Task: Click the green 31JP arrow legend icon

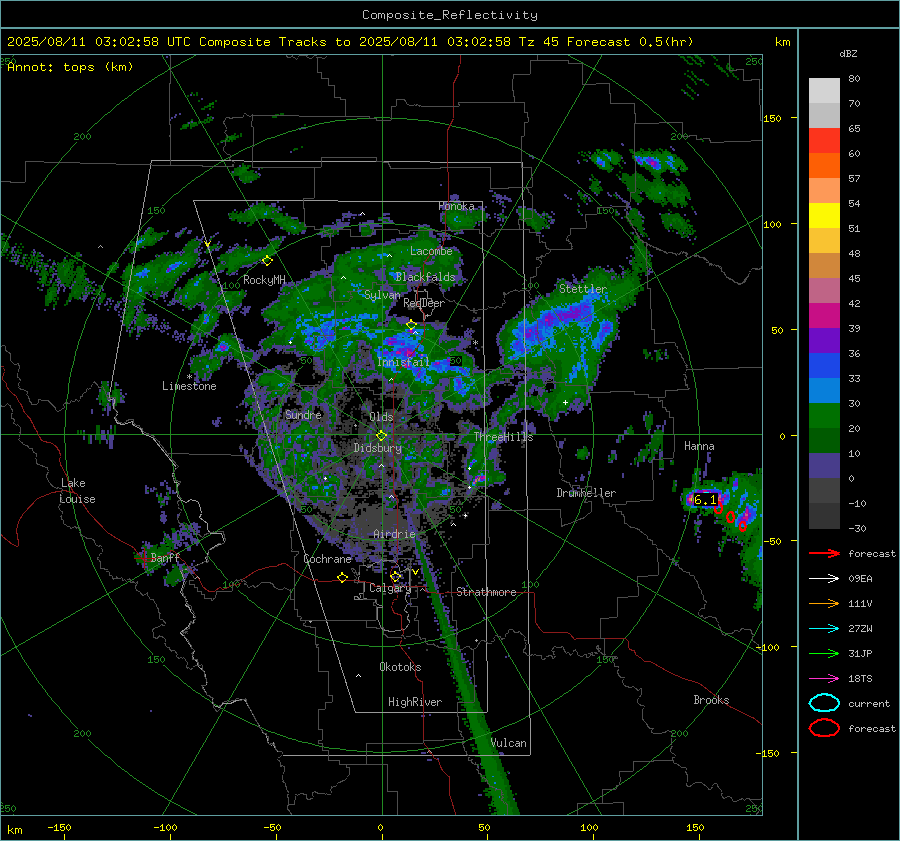Action: click(x=824, y=653)
